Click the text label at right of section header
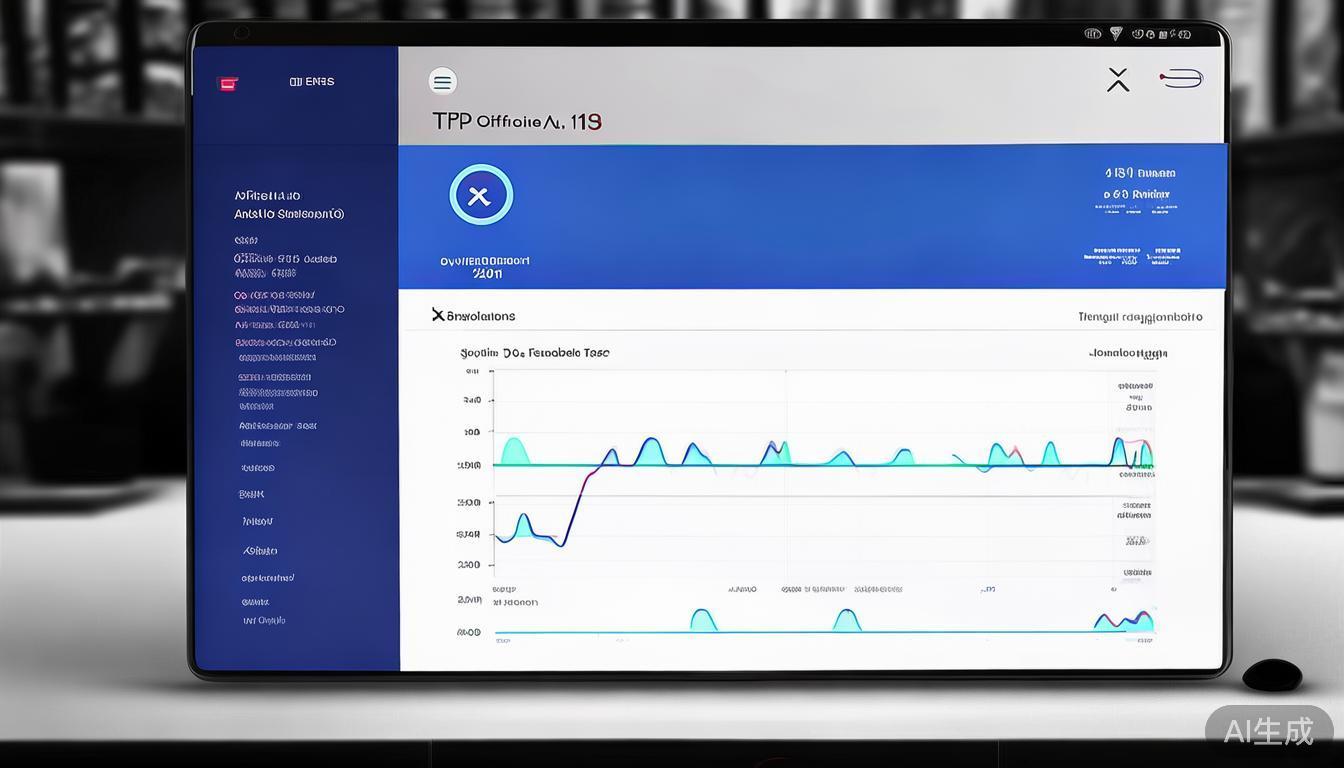The image size is (1344, 768). pyautogui.click(x=1140, y=317)
